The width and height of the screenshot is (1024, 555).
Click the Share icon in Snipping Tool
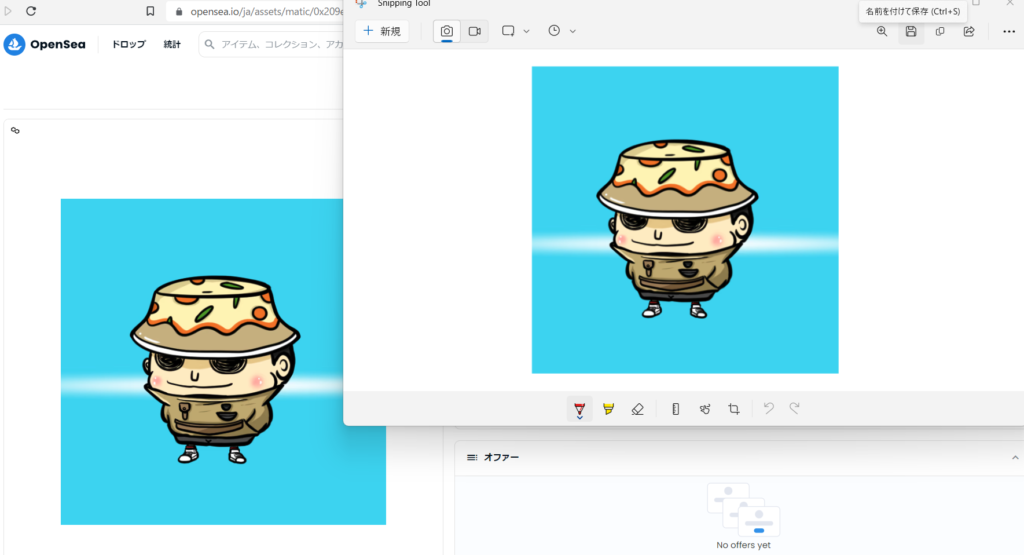969,31
